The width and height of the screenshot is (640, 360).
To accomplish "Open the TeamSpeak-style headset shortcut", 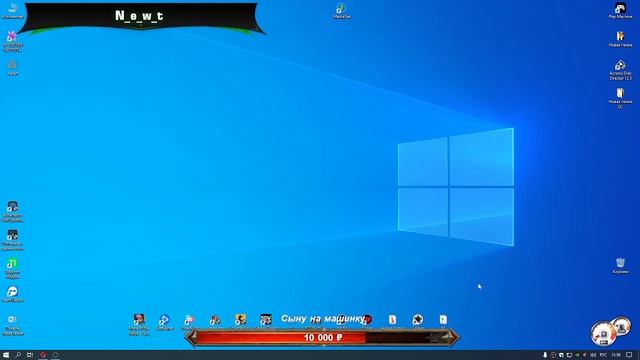I will pyautogui.click(x=12, y=294).
